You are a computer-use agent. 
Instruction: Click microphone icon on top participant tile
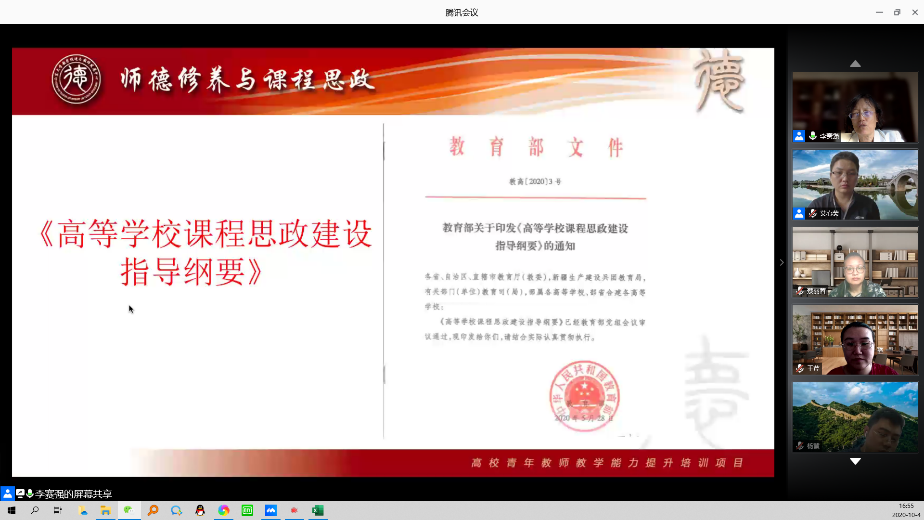pos(812,136)
